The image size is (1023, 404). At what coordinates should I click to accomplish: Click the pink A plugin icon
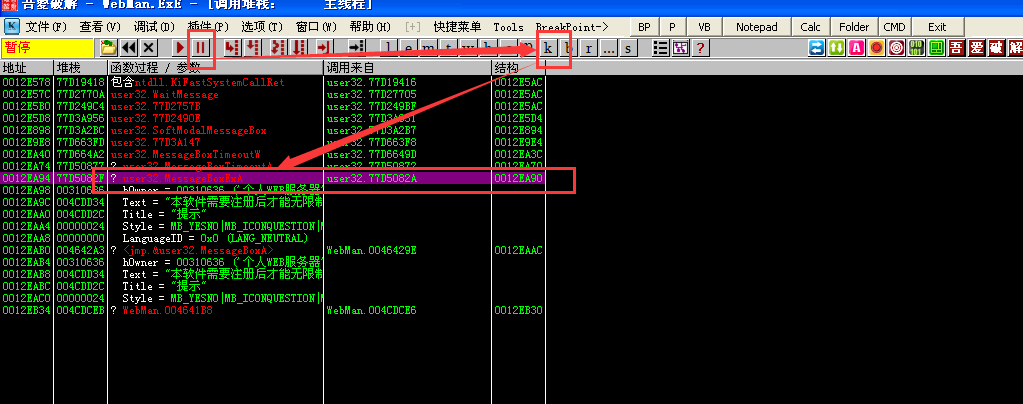coord(857,48)
